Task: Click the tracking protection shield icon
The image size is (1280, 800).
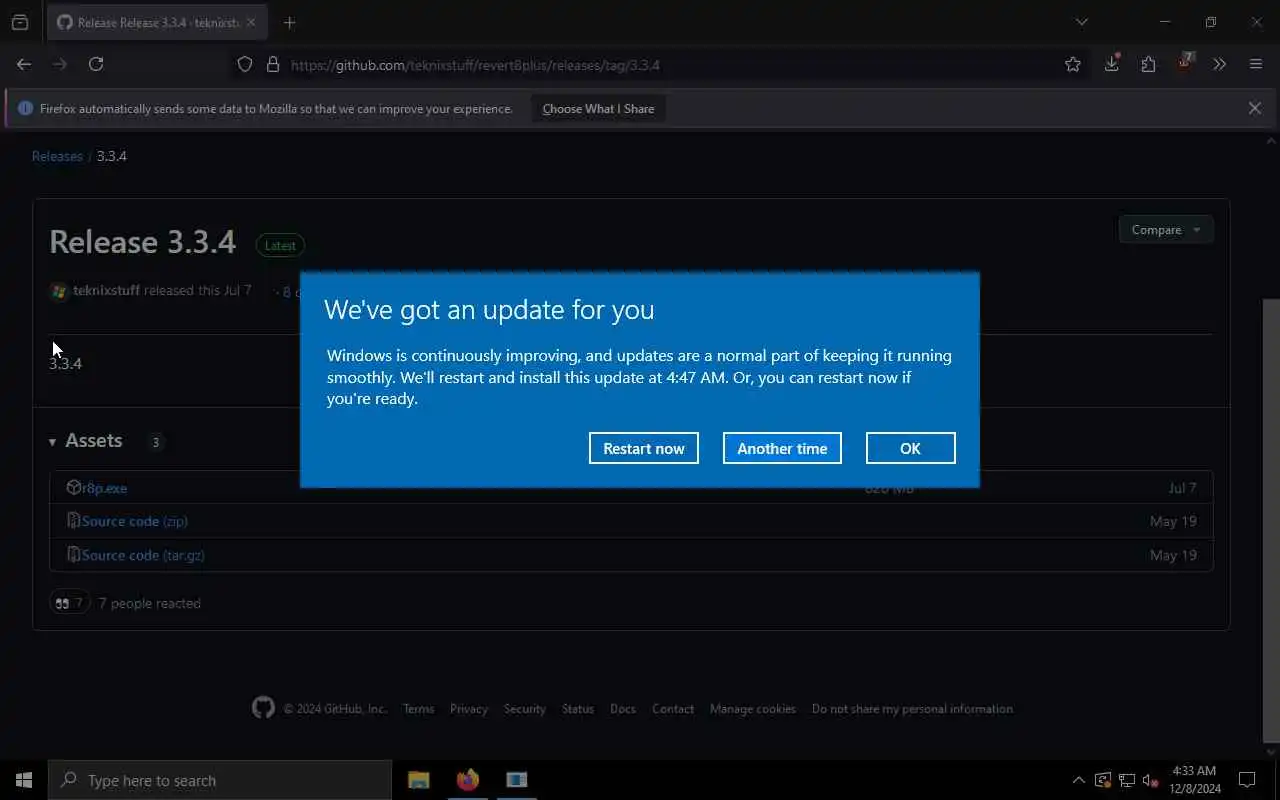Action: 245,64
